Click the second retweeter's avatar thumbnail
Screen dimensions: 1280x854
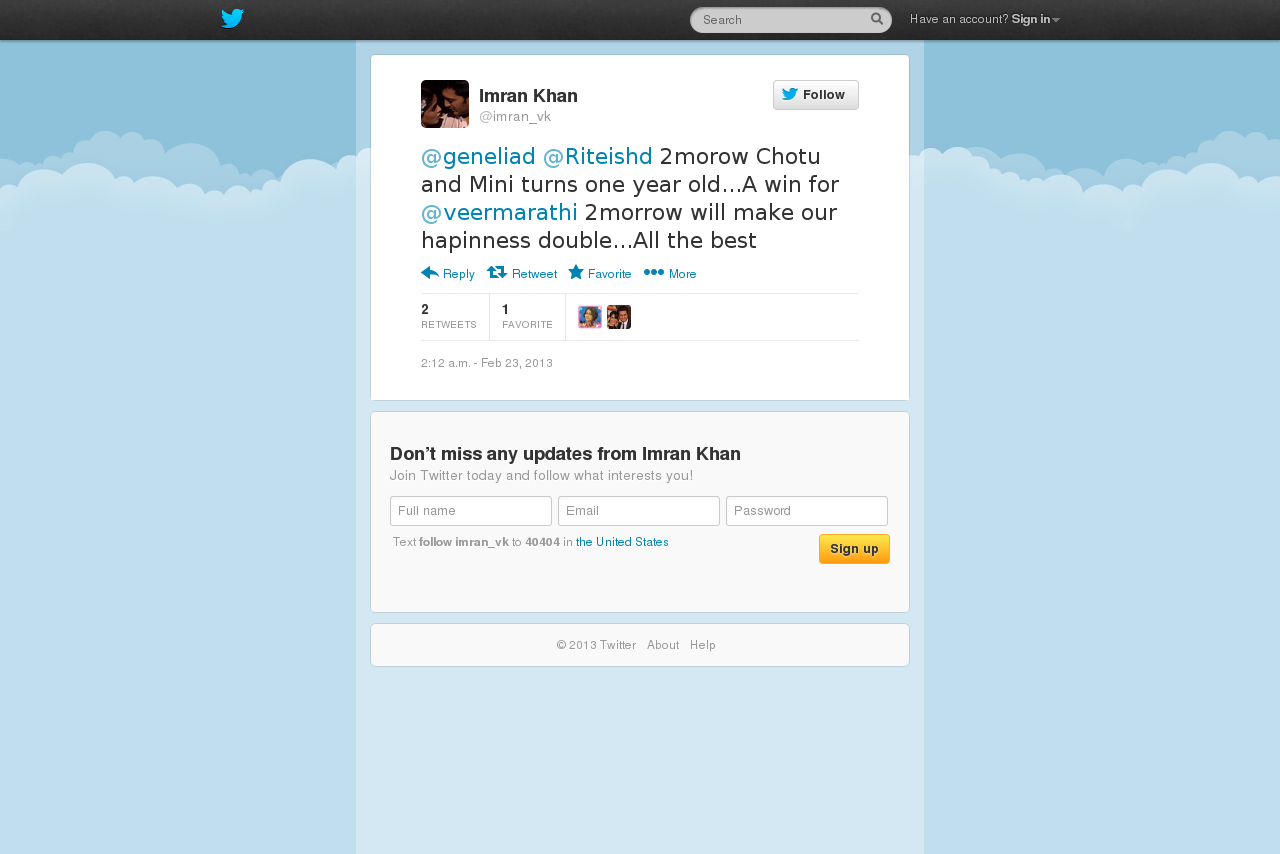tap(619, 317)
